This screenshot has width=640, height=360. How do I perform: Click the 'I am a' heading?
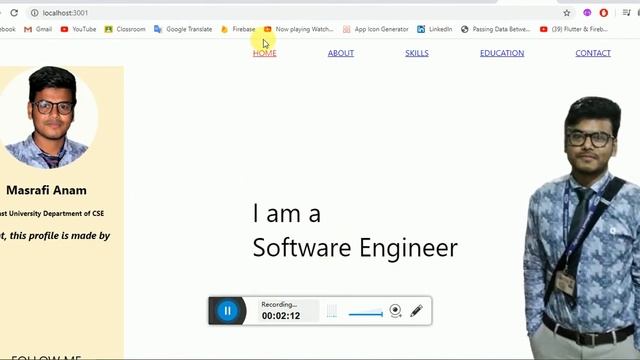click(x=287, y=213)
